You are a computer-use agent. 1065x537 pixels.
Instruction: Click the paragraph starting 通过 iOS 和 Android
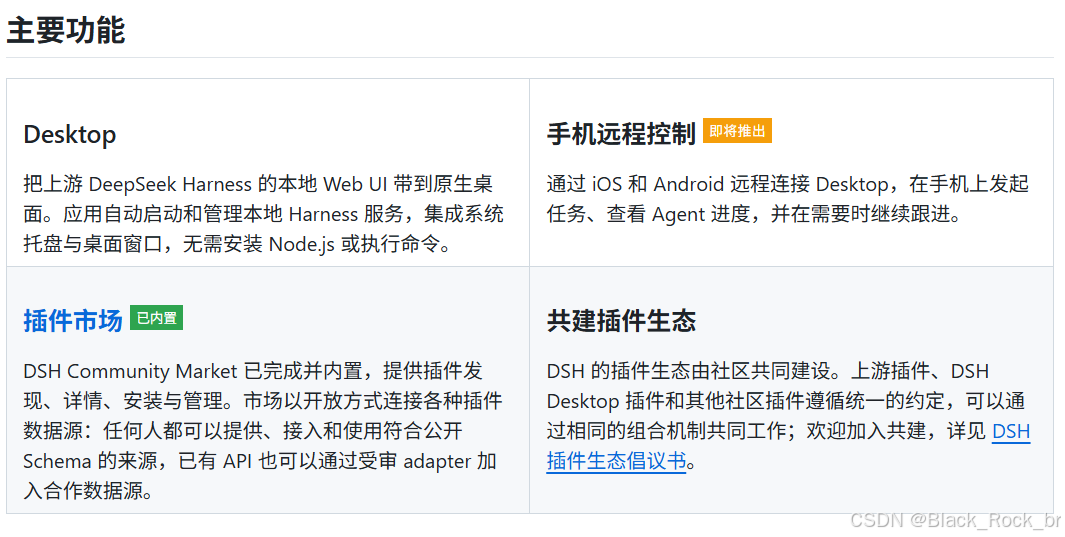point(788,199)
